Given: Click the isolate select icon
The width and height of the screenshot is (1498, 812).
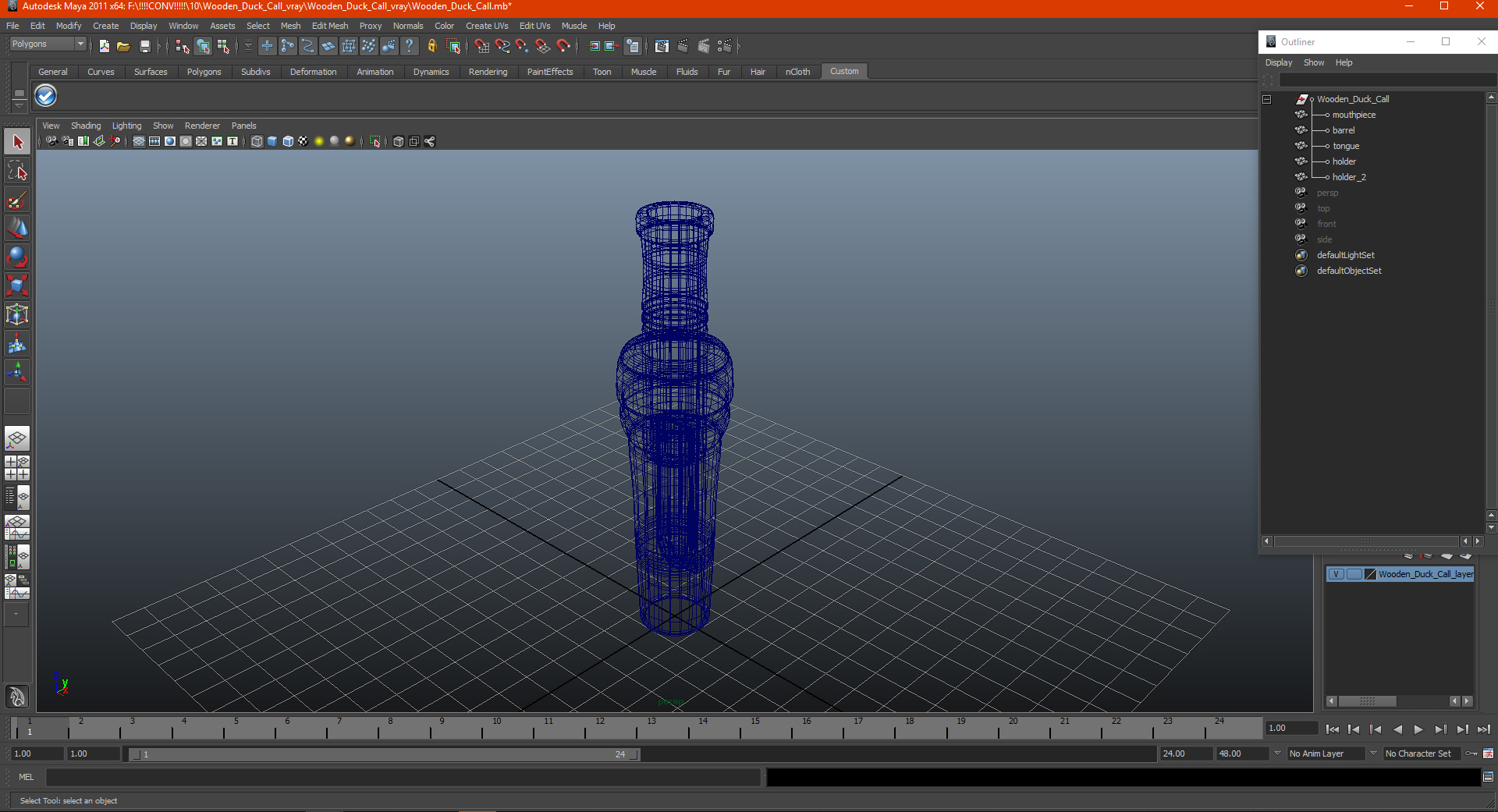Looking at the screenshot, I should (375, 141).
